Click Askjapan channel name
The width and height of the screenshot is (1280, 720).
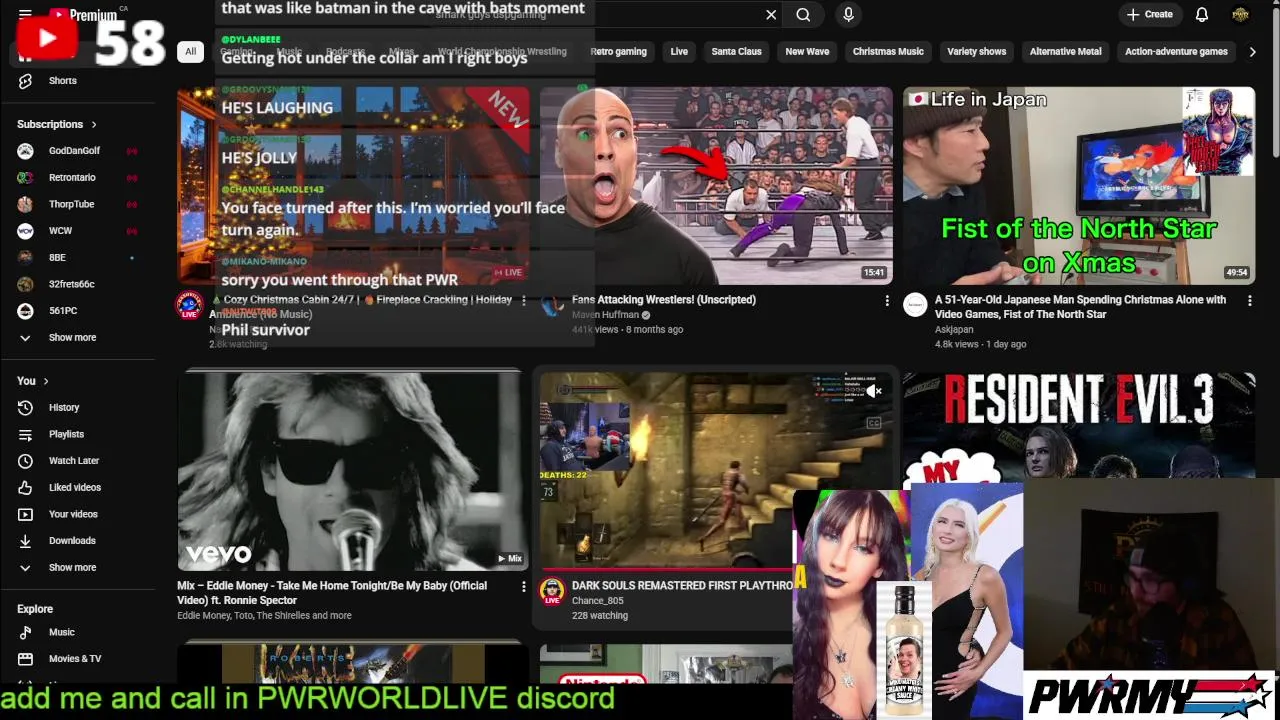coord(954,329)
